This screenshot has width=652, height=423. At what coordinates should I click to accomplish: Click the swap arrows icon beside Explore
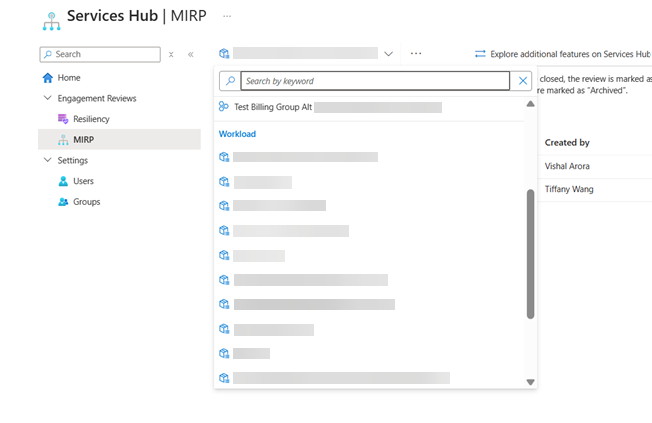tap(480, 54)
